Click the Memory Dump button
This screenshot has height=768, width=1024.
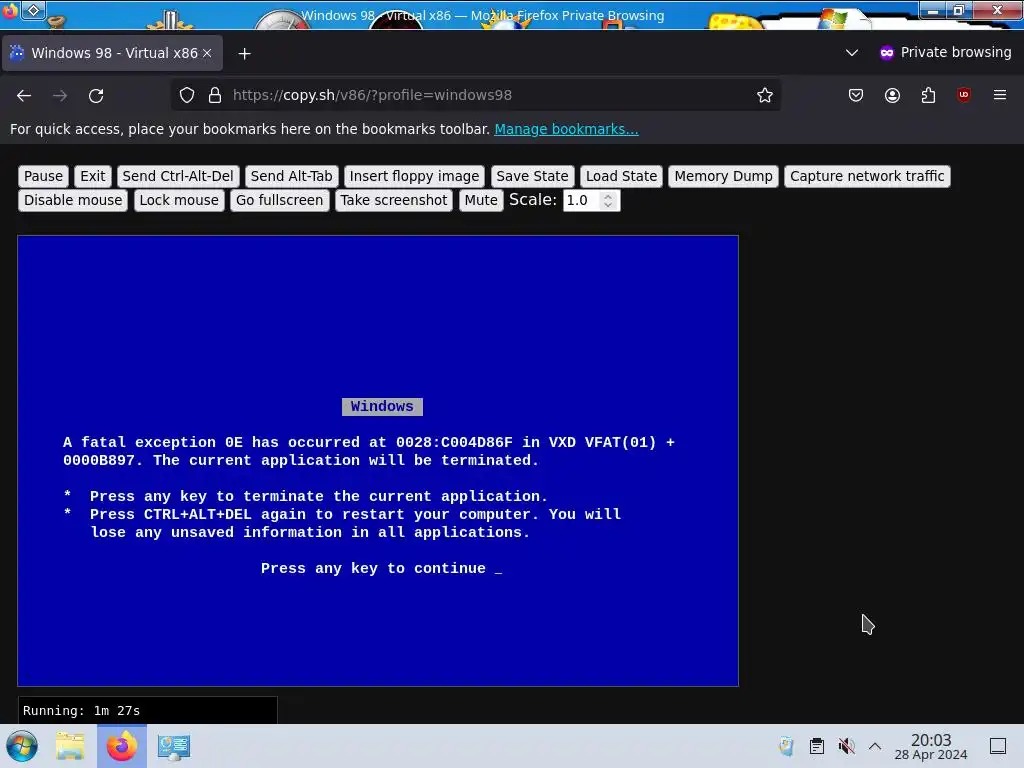pos(723,176)
